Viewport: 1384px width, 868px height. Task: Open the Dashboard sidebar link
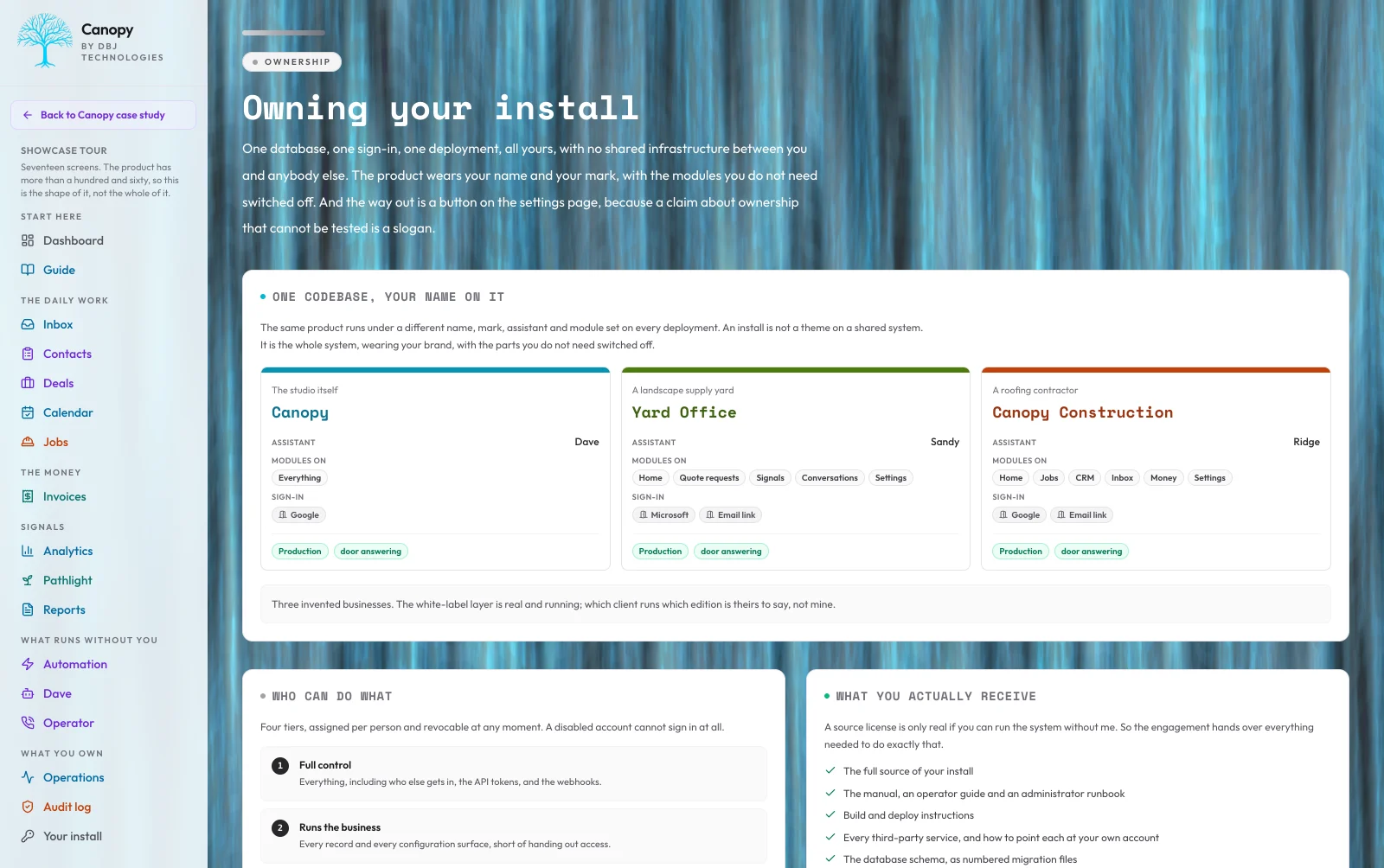click(104, 240)
